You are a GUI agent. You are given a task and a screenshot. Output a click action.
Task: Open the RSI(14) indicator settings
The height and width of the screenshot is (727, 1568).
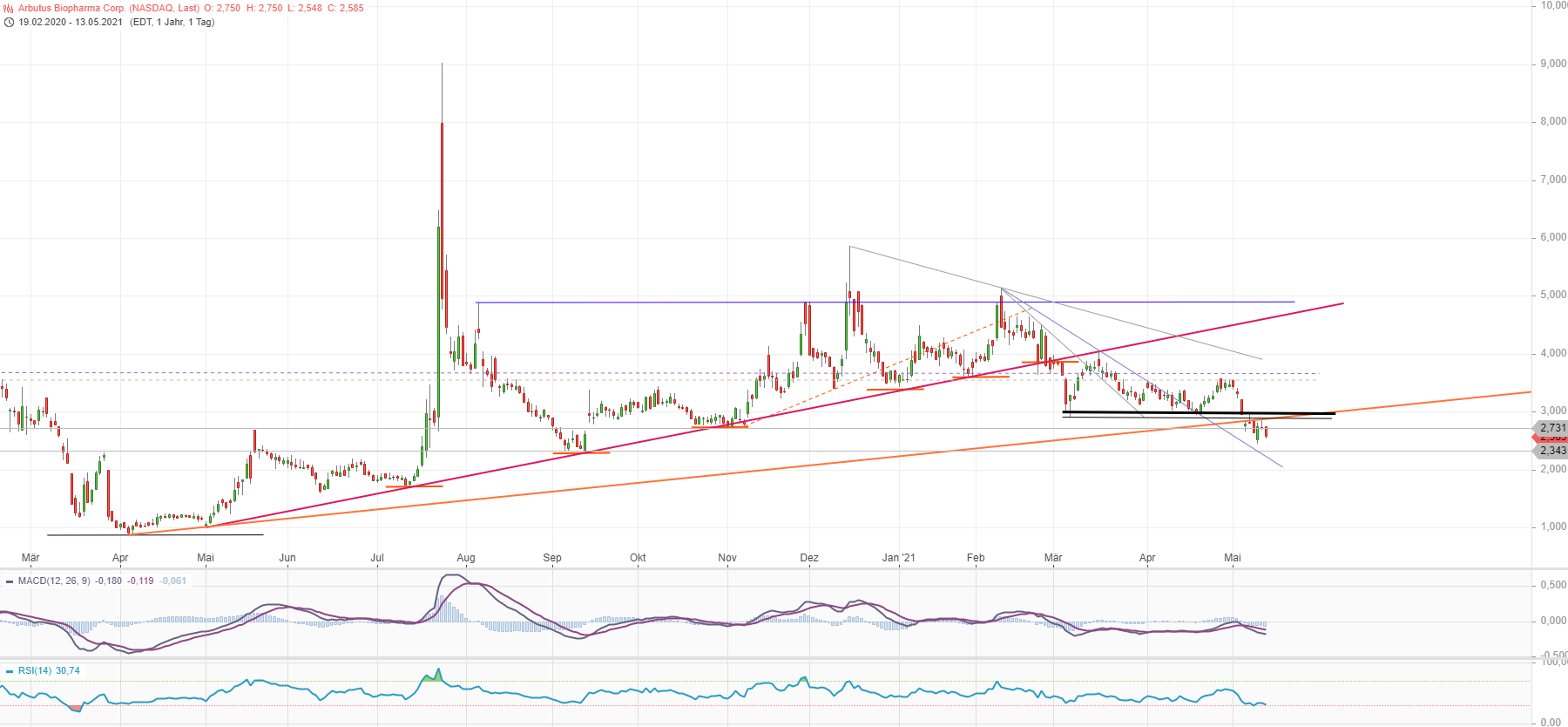click(x=35, y=671)
